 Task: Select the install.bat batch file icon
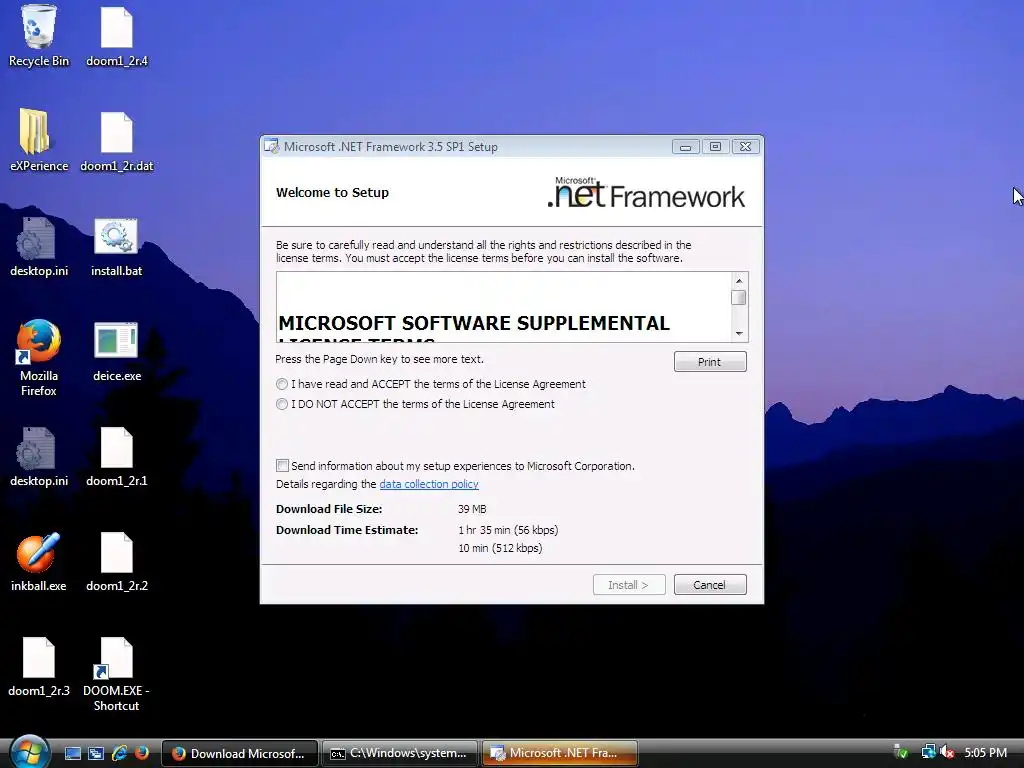(116, 246)
